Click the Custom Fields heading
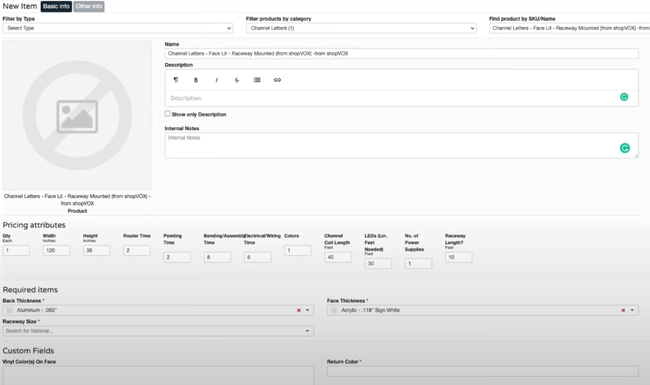The image size is (650, 385). (x=28, y=351)
